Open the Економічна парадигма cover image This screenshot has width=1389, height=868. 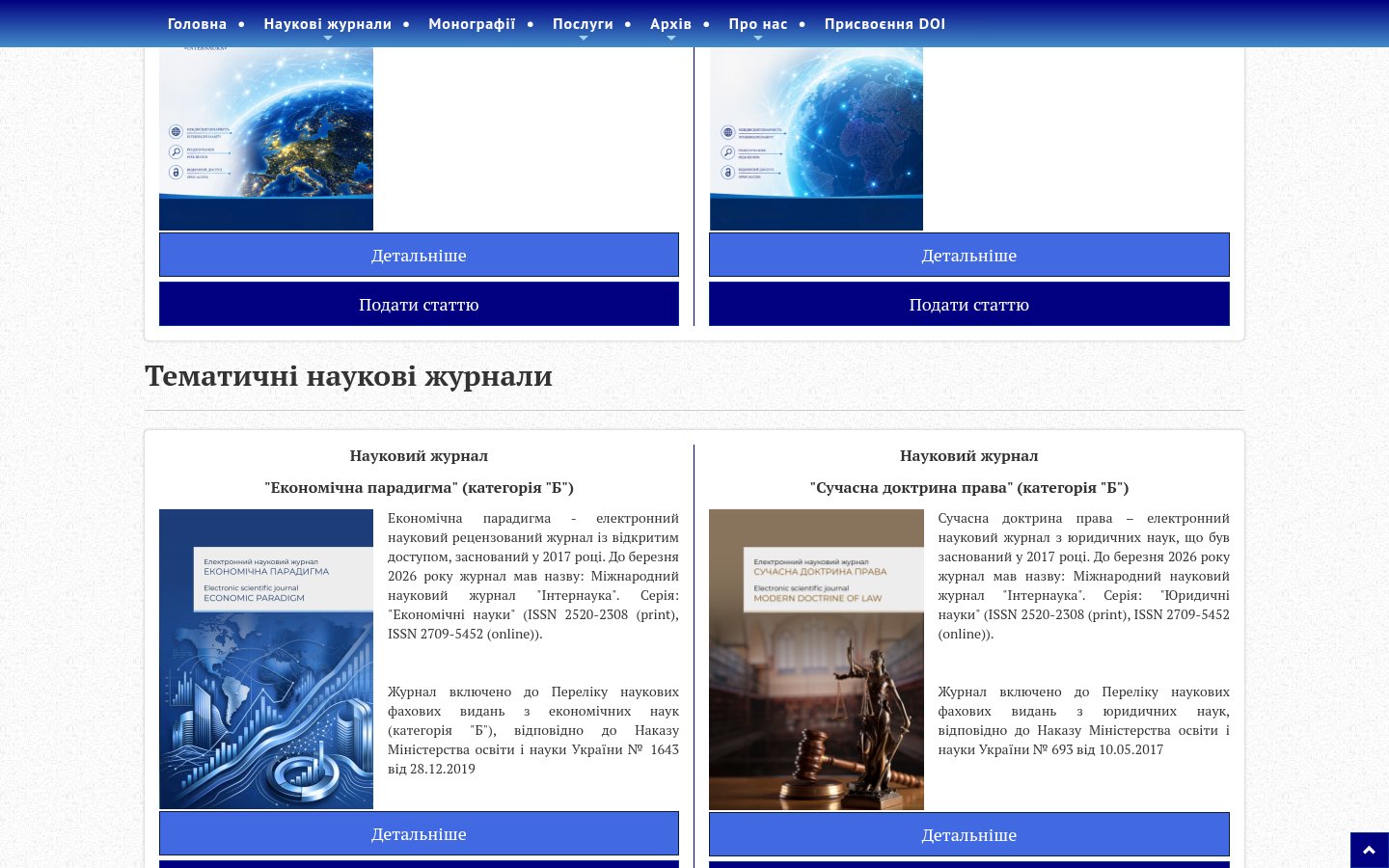(x=266, y=659)
